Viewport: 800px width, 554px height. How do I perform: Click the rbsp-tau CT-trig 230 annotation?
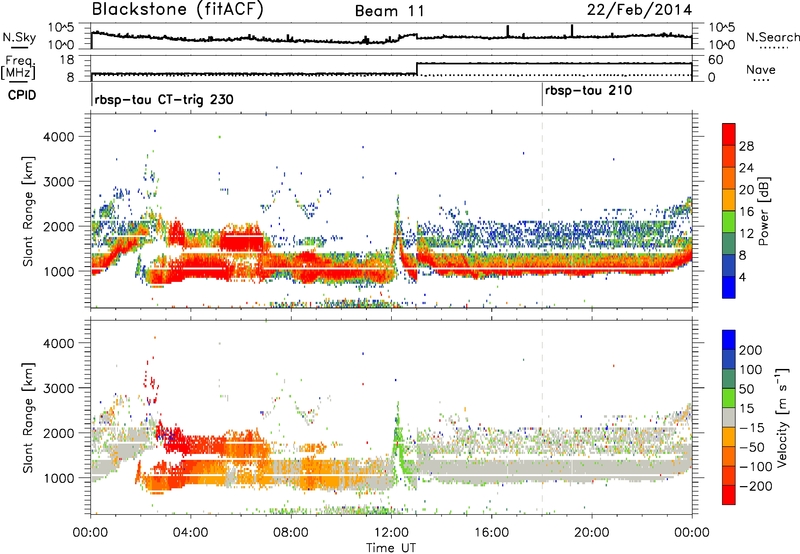pos(163,100)
